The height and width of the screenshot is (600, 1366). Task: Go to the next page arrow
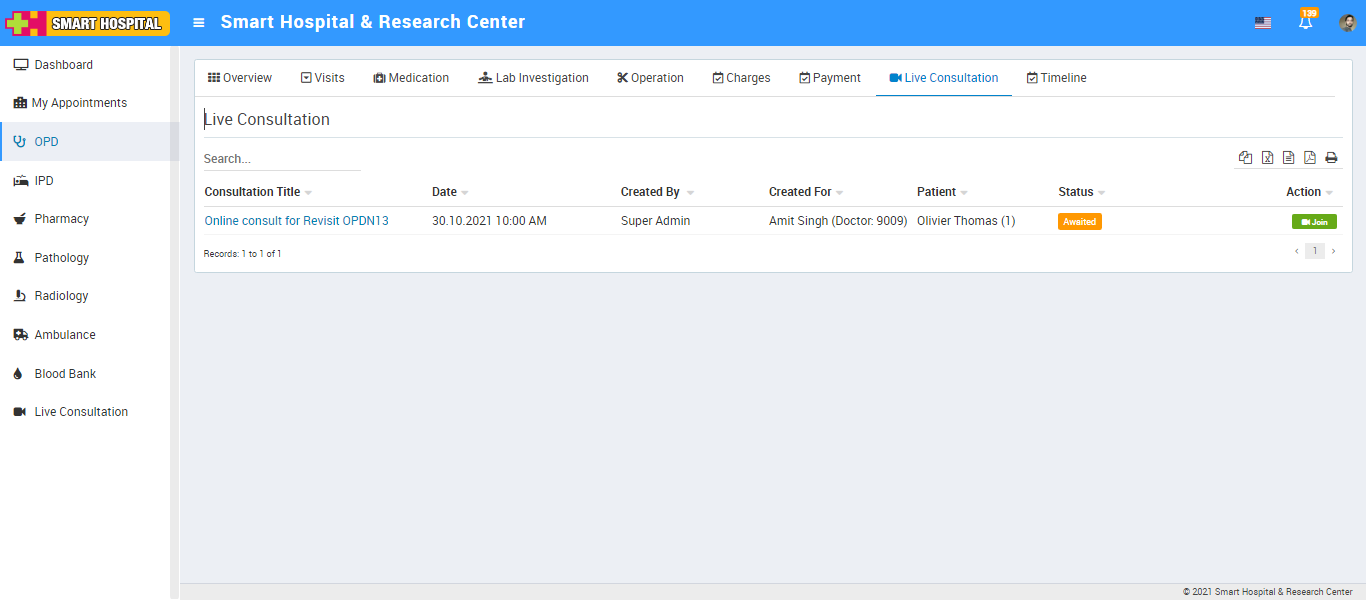(1333, 251)
